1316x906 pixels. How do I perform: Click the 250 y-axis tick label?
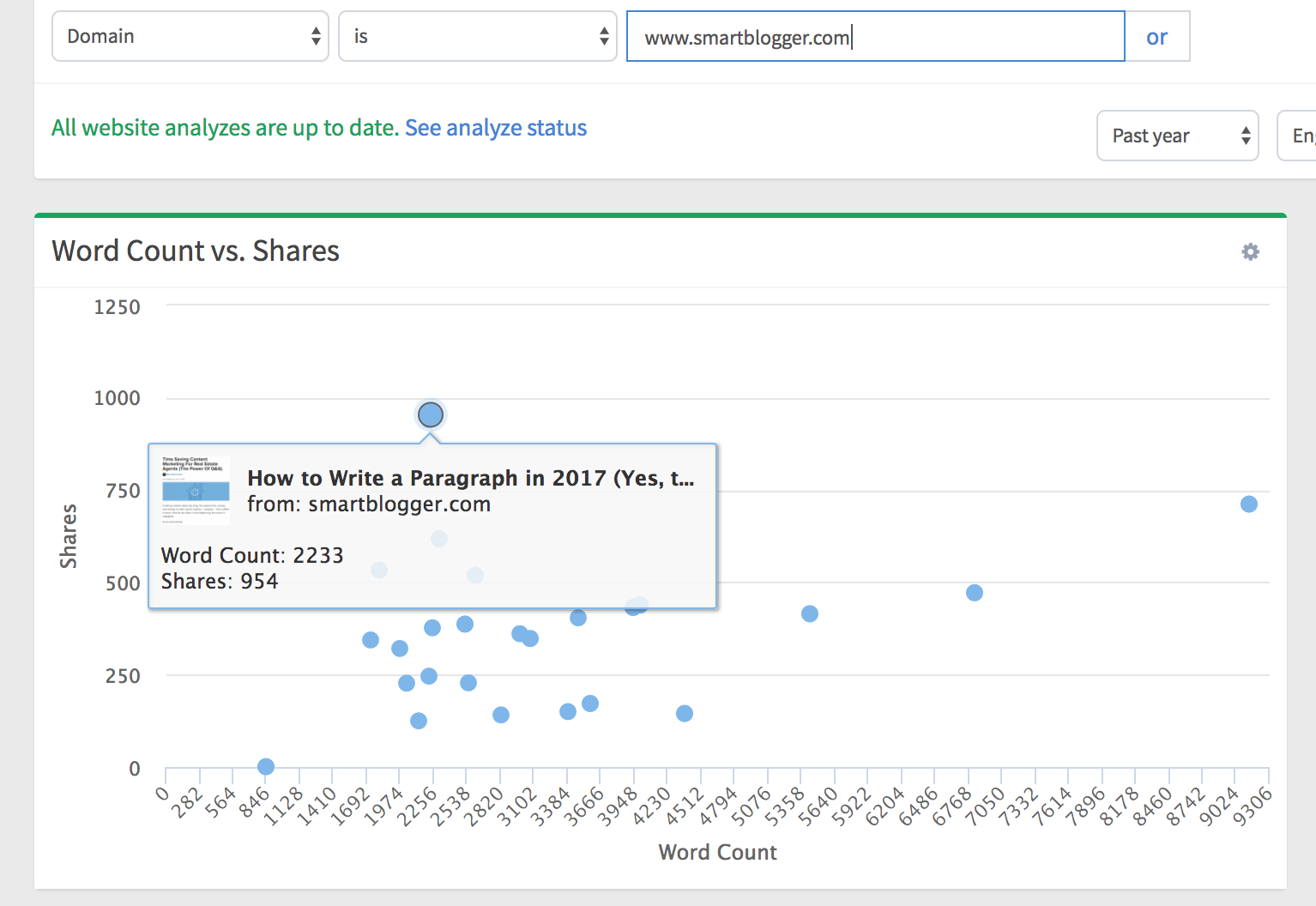[123, 676]
